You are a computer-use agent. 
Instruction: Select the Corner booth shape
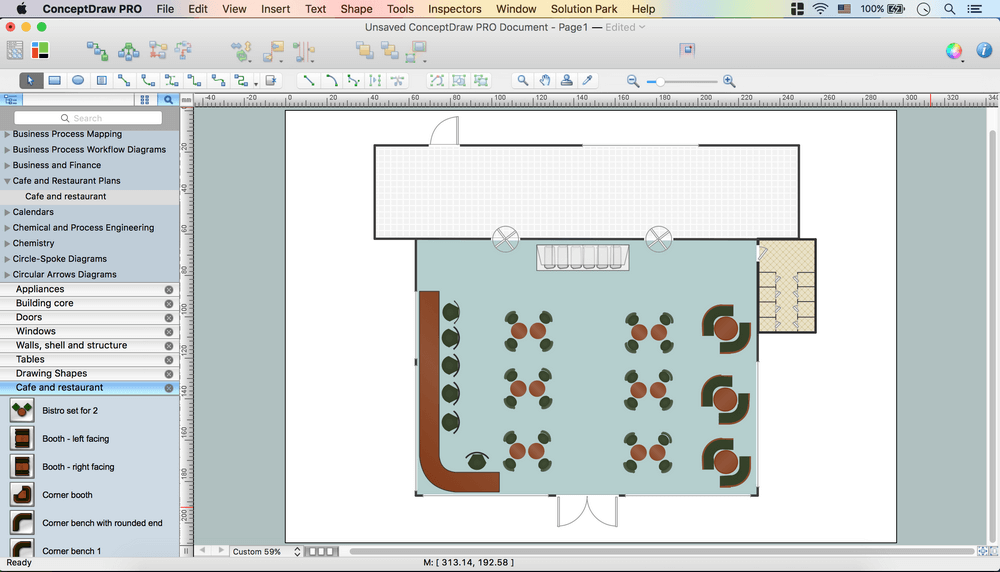(22, 495)
